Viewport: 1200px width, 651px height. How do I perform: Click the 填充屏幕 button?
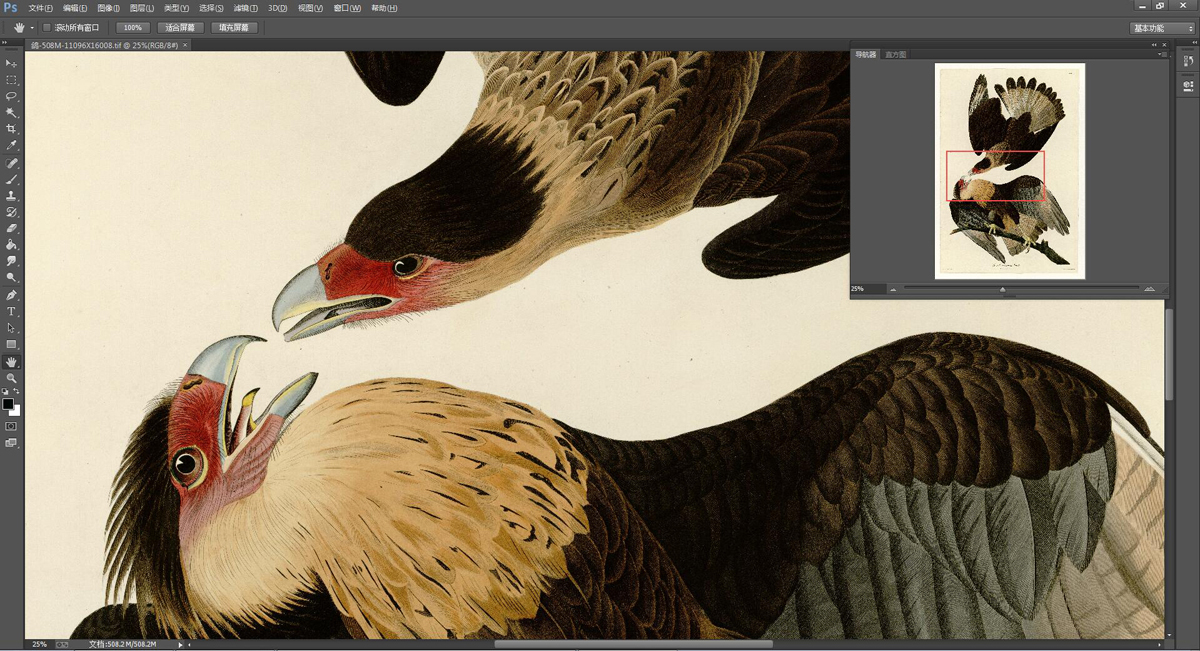coord(235,28)
